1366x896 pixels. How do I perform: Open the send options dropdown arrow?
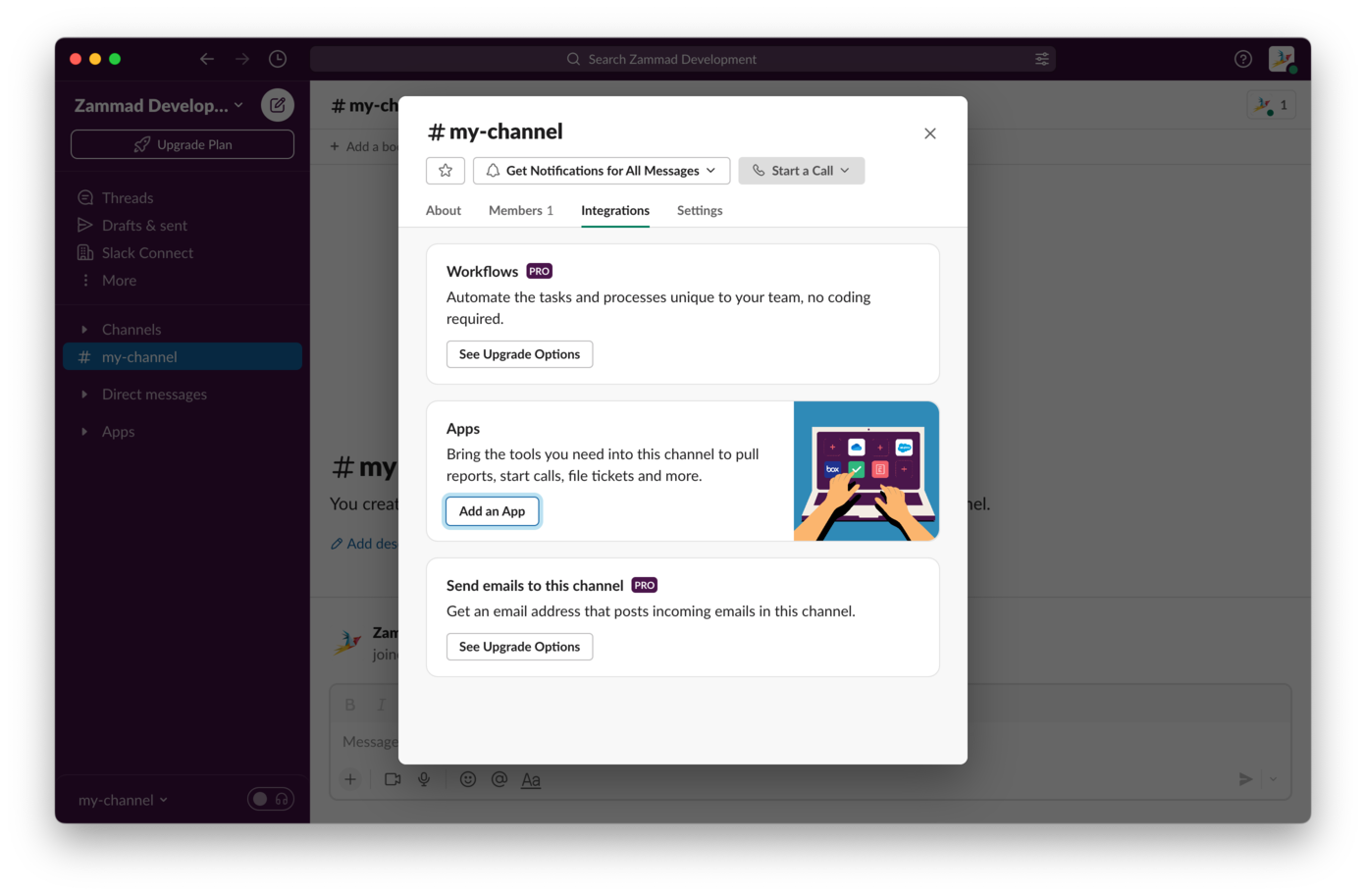click(x=1274, y=779)
